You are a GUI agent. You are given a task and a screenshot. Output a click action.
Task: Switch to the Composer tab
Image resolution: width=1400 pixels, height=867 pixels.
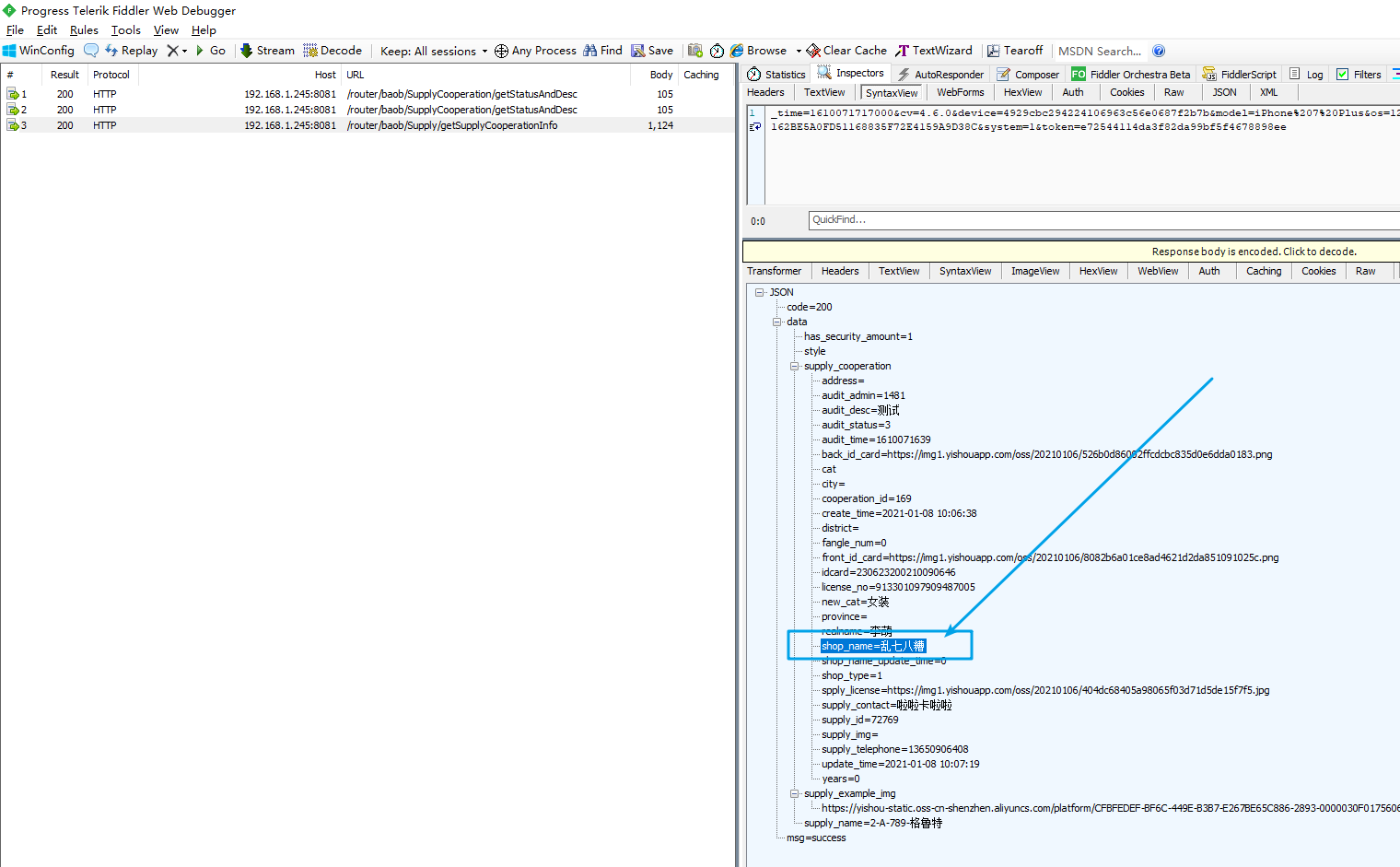pyautogui.click(x=1028, y=74)
